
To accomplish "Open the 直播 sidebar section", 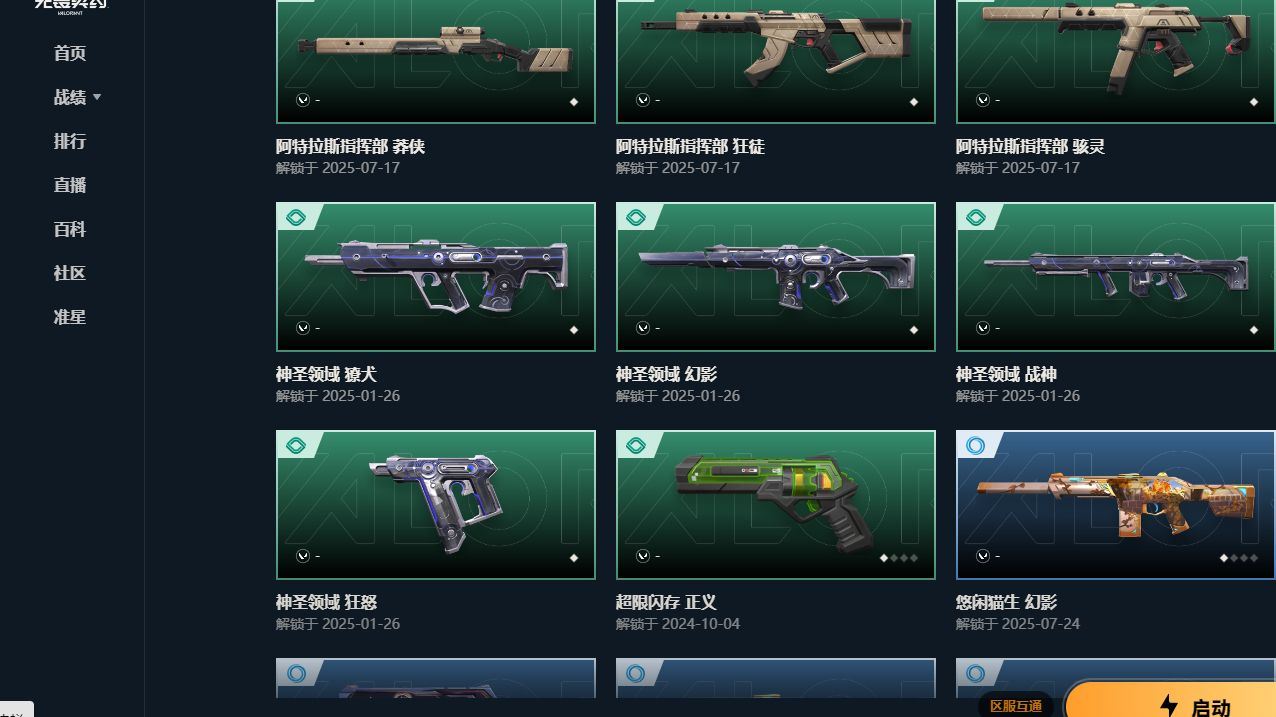I will (70, 185).
